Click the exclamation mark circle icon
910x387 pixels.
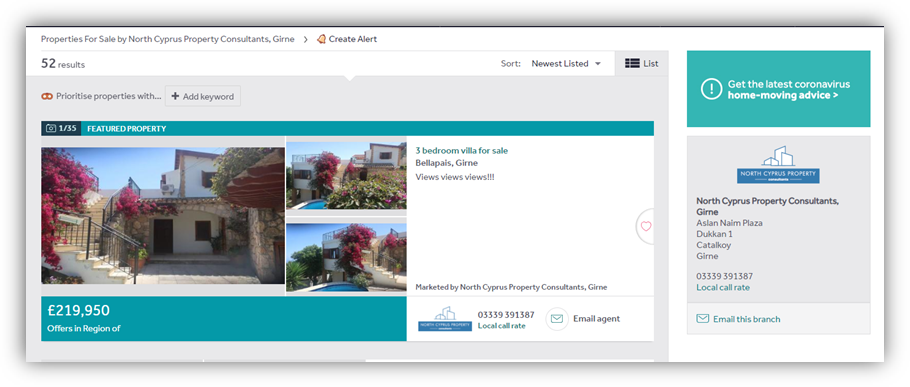click(x=711, y=89)
